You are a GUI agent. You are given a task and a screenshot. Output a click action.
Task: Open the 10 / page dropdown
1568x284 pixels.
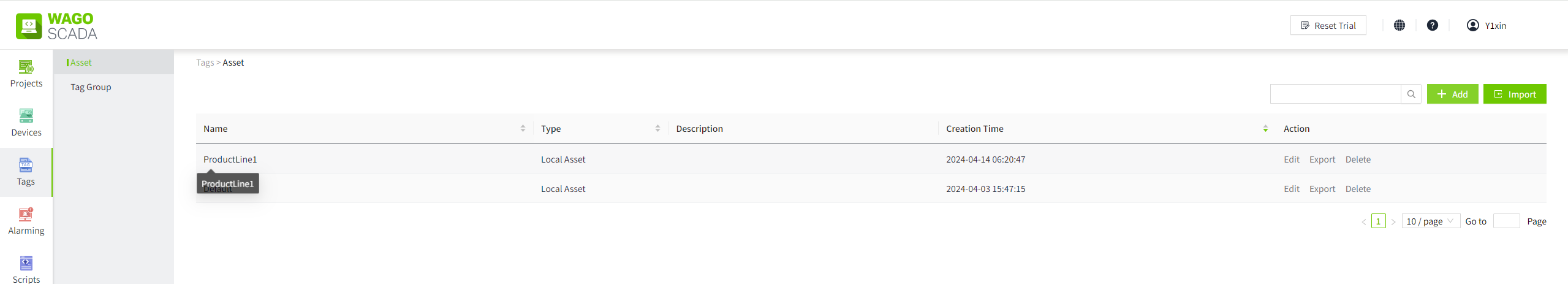pos(1430,221)
